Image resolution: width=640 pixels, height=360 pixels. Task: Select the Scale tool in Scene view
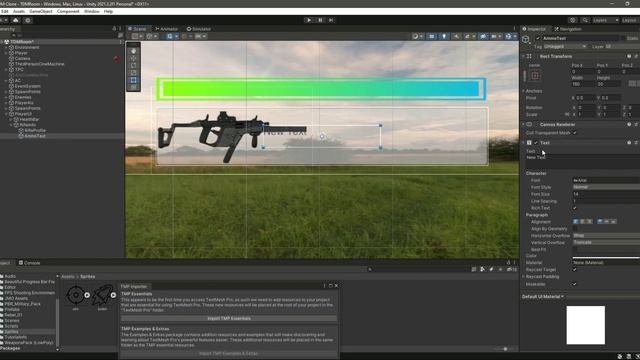pyautogui.click(x=133, y=73)
